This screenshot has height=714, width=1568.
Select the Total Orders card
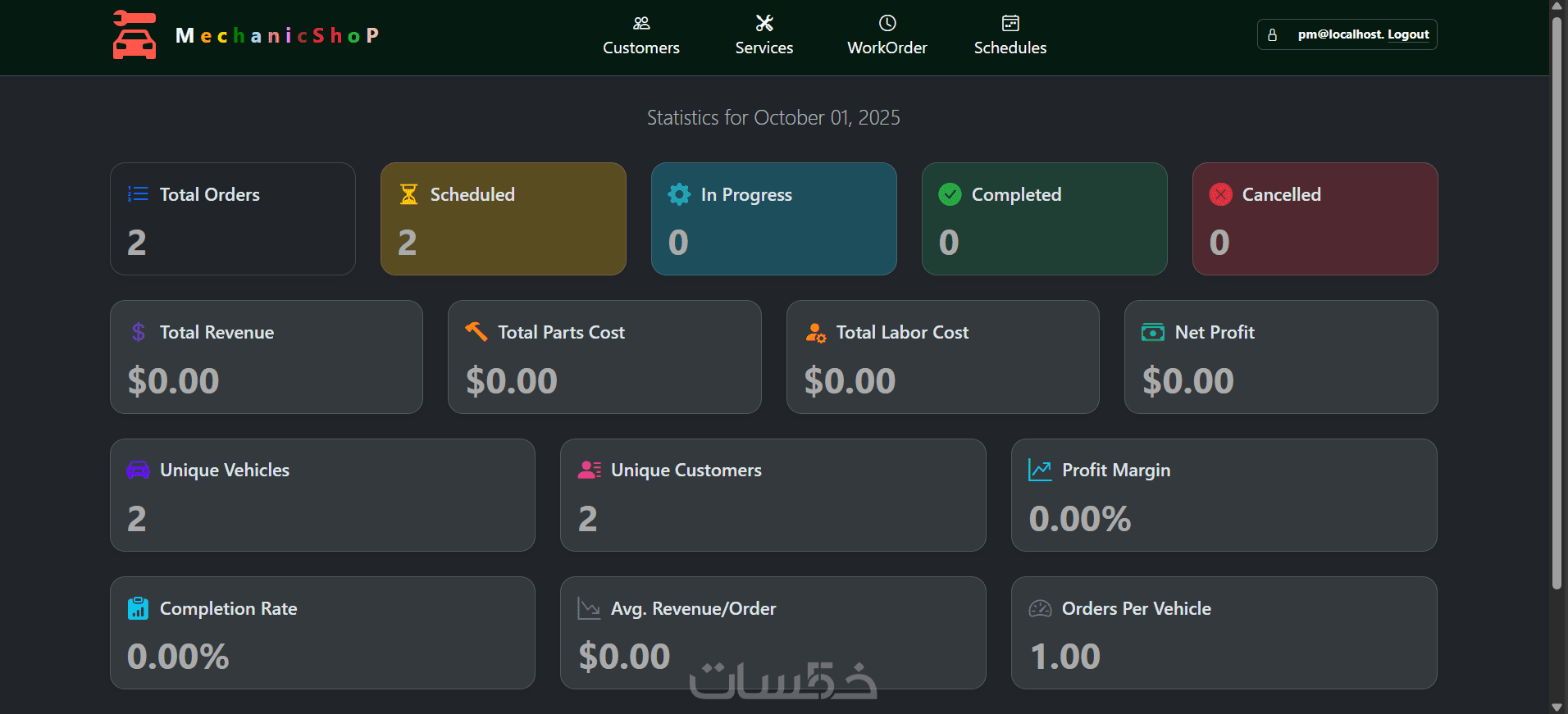[233, 219]
